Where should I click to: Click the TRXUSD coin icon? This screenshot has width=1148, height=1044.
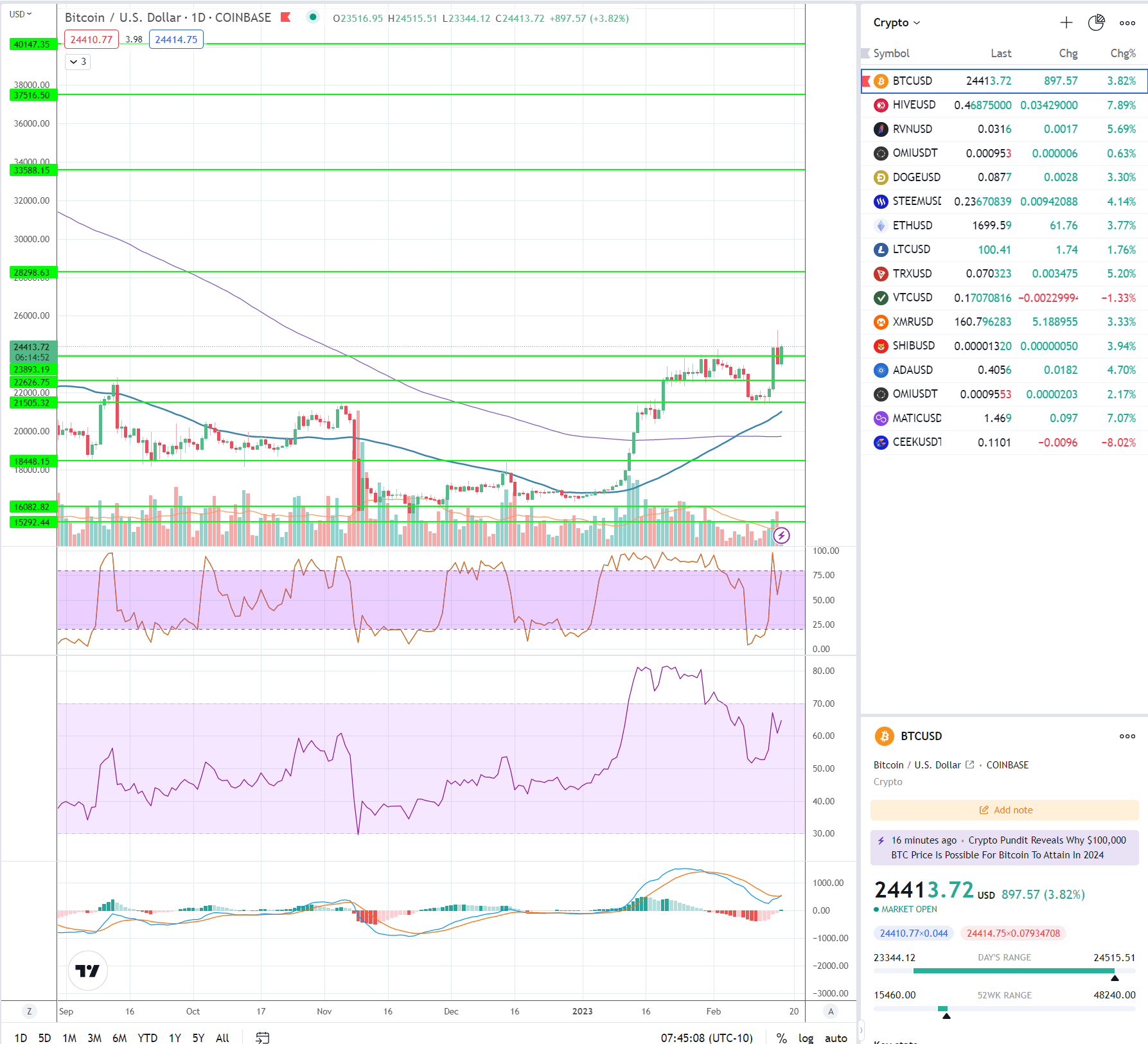881,274
